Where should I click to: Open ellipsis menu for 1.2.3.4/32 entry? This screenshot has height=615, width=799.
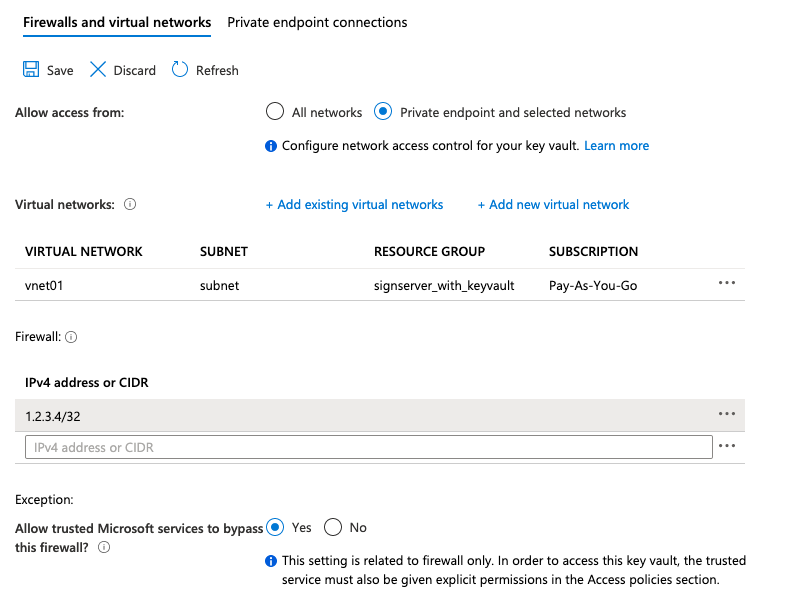727,414
